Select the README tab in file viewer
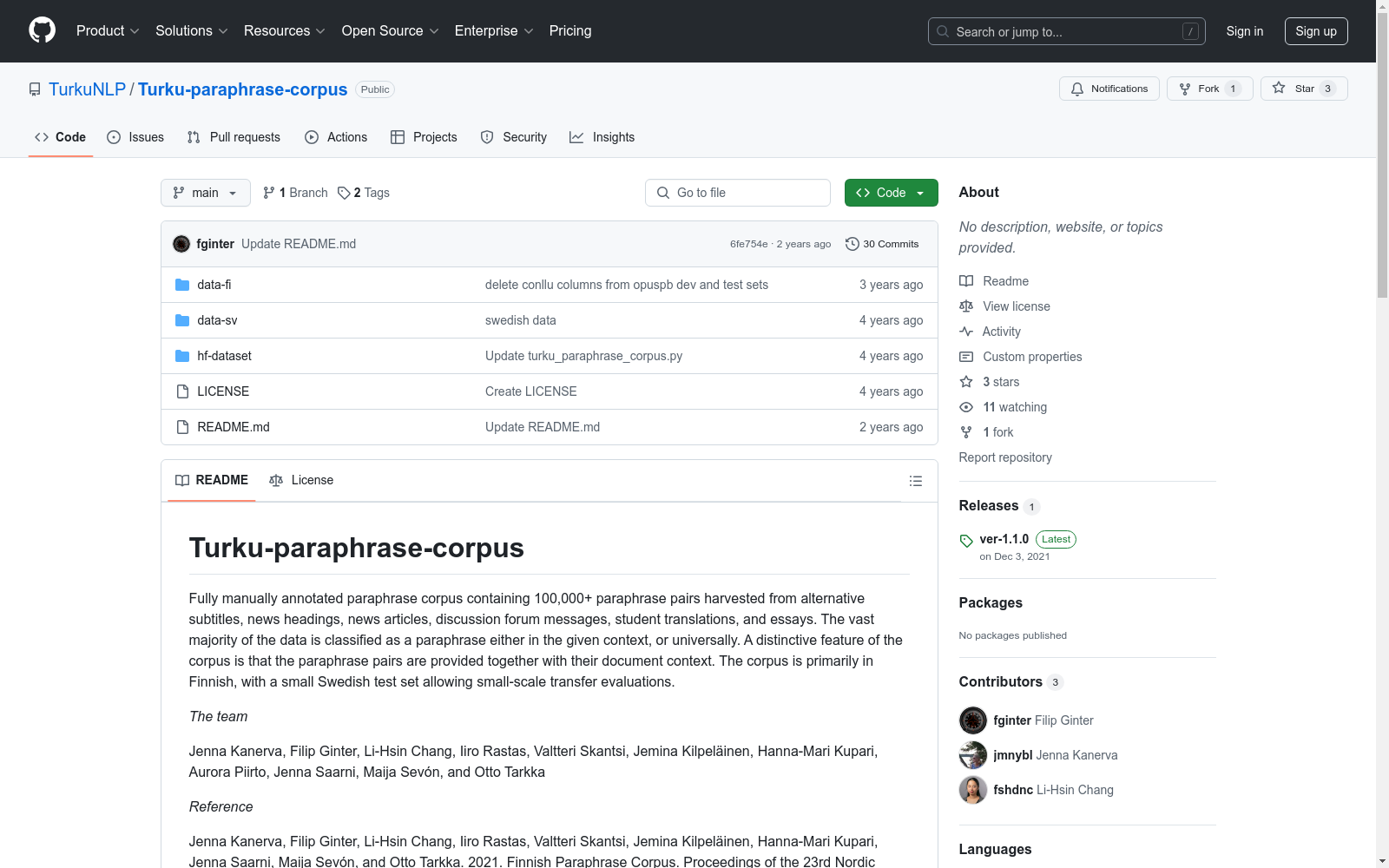Viewport: 1389px width, 868px height. [x=212, y=480]
